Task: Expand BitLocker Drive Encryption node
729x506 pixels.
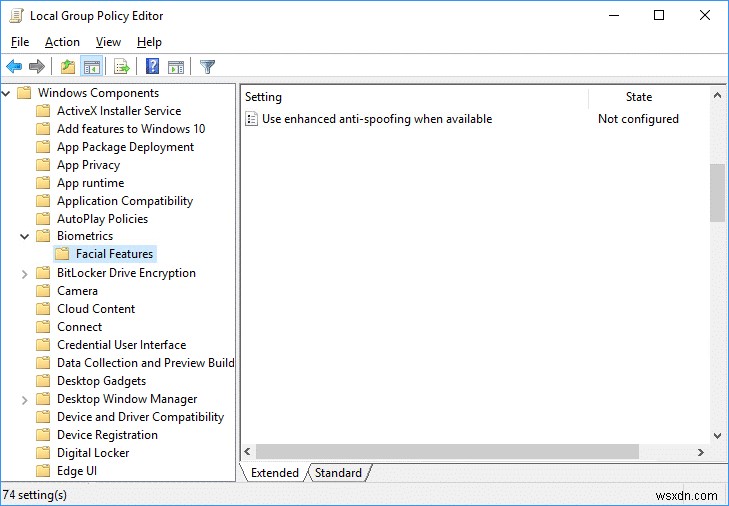Action: 25,274
